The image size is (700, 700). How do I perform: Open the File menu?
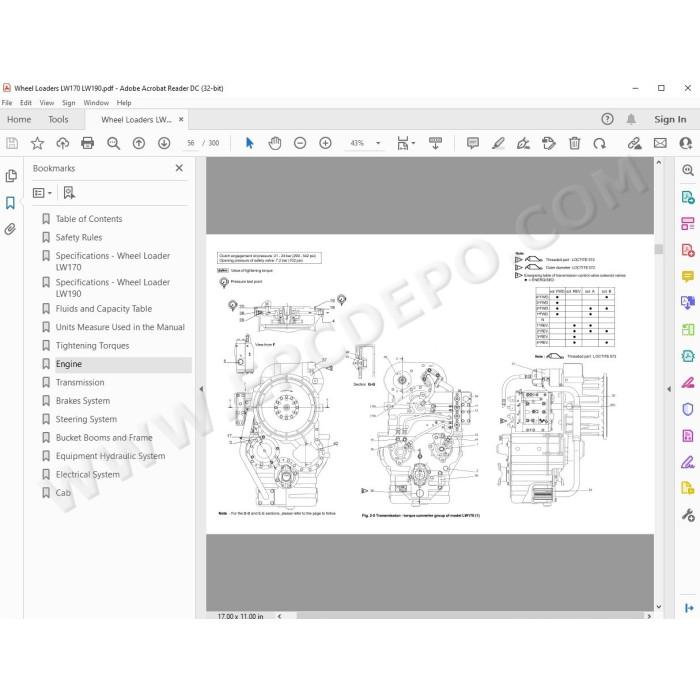click(7, 103)
